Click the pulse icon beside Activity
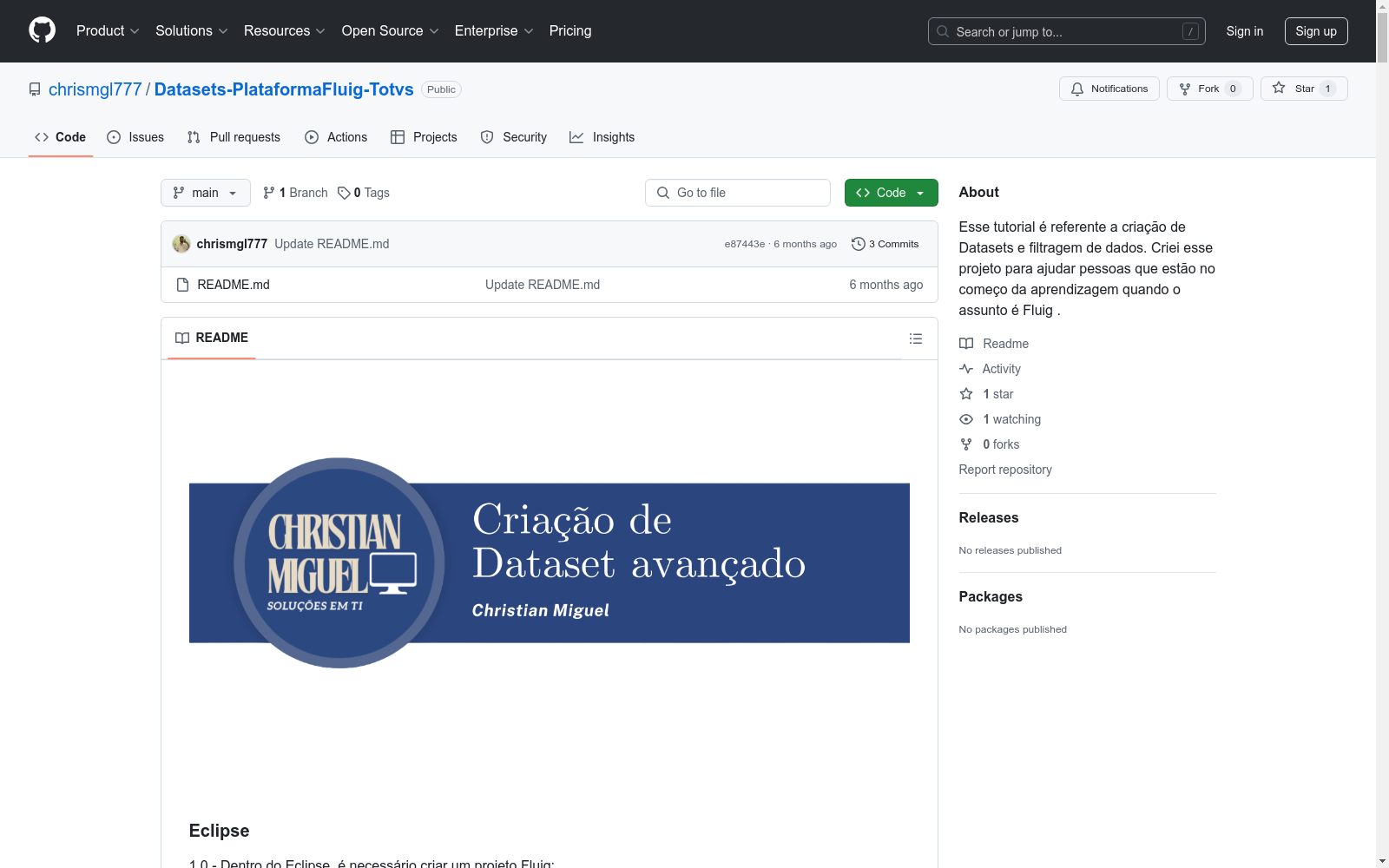 click(x=966, y=369)
